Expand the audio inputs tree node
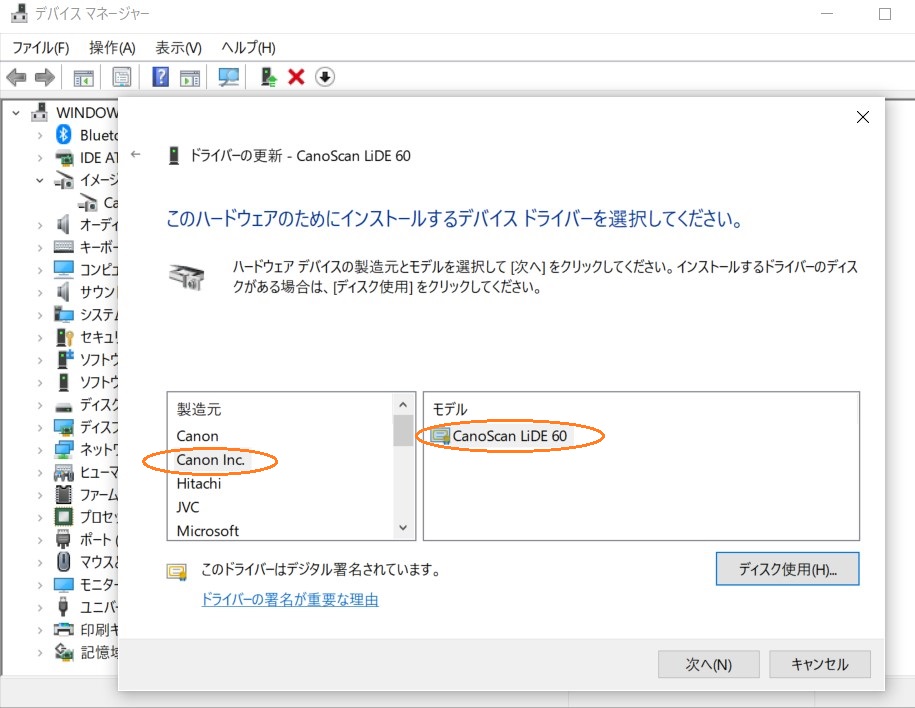This screenshot has width=915, height=708. coord(40,225)
